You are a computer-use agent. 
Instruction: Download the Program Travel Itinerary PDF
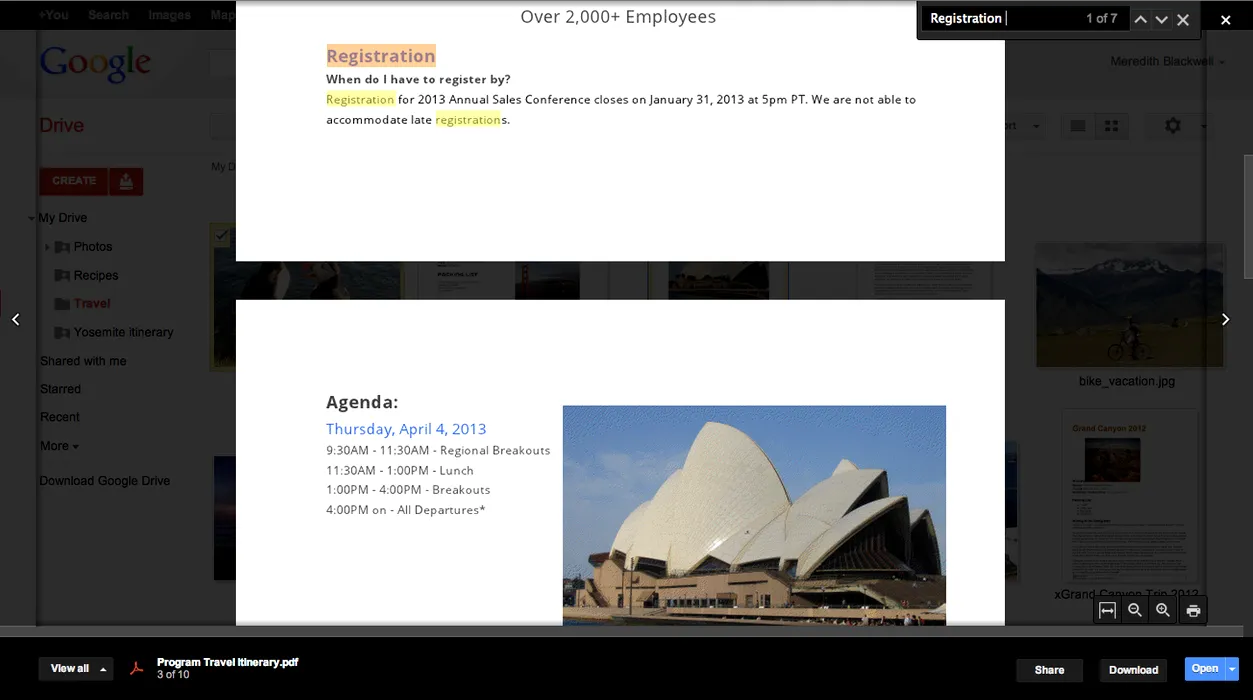click(1133, 670)
